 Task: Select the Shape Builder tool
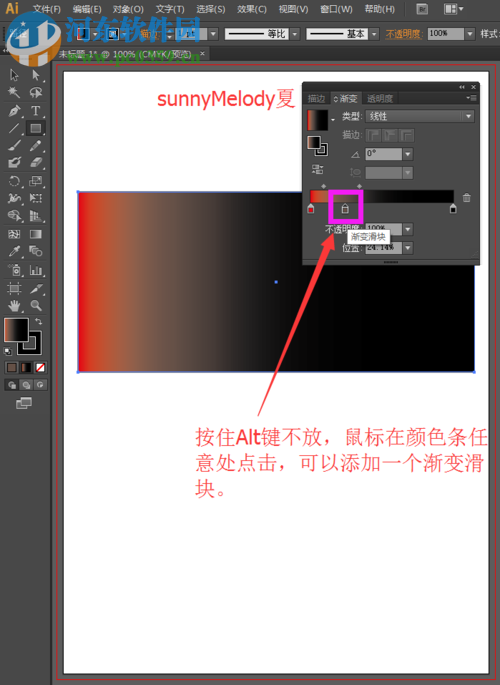coord(14,216)
